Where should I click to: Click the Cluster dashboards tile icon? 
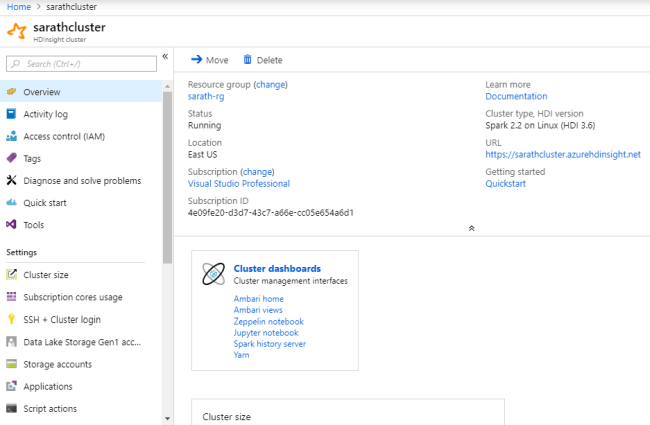click(x=213, y=274)
